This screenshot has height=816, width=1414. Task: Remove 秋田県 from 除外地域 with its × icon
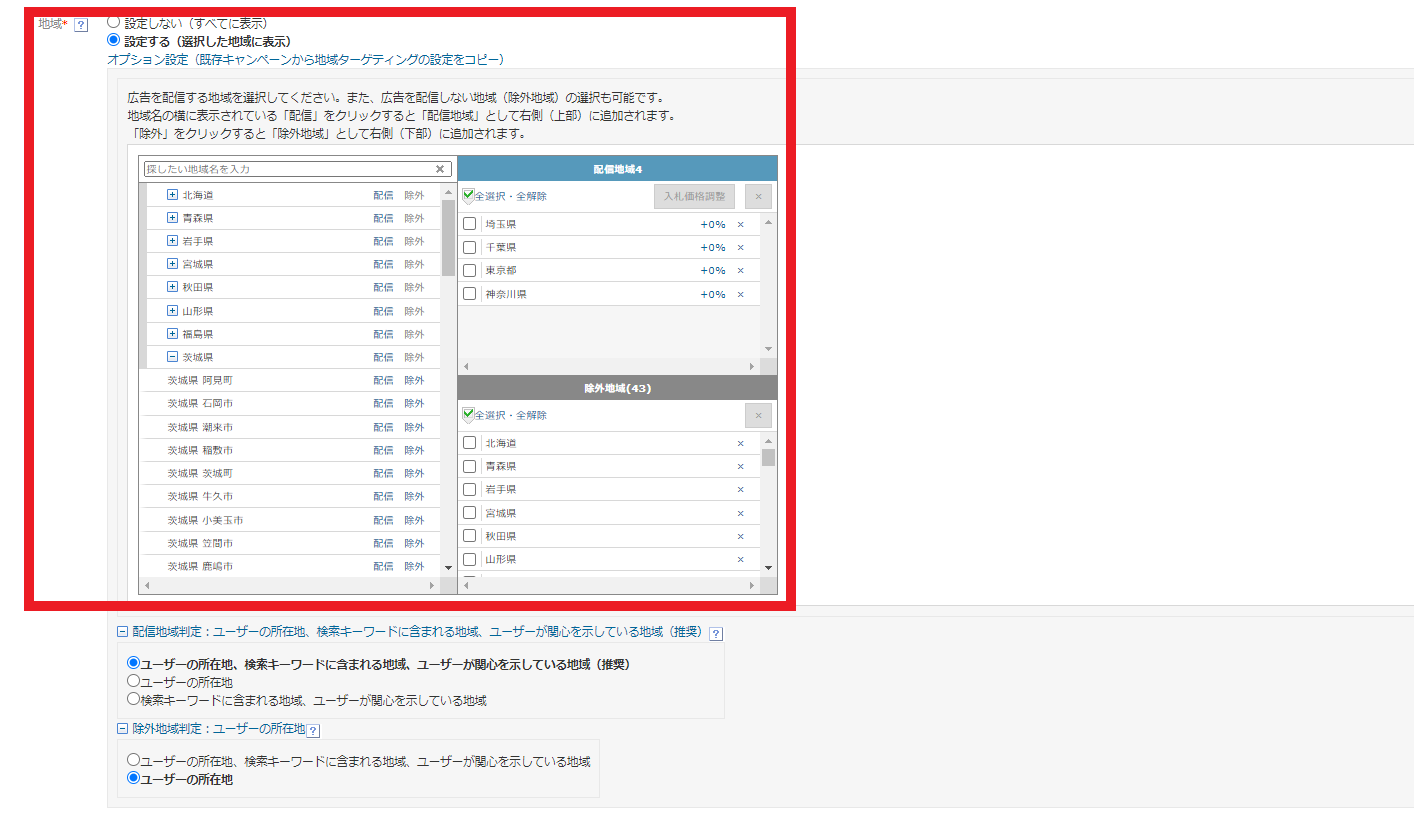[x=741, y=536]
